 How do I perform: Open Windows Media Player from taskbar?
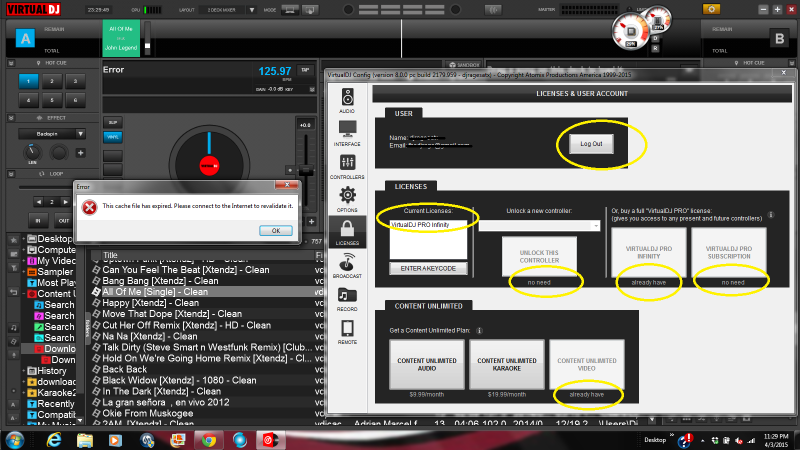115,440
